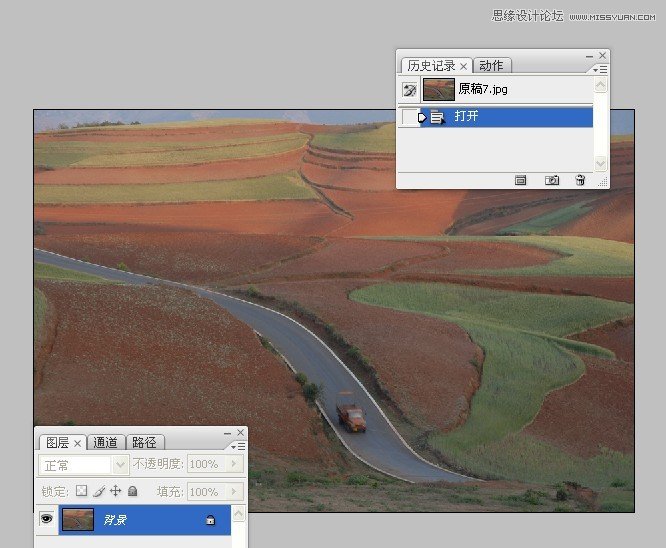The height and width of the screenshot is (548, 666).
Task: Close the 历史记录 tab via its x
Action: [463, 66]
